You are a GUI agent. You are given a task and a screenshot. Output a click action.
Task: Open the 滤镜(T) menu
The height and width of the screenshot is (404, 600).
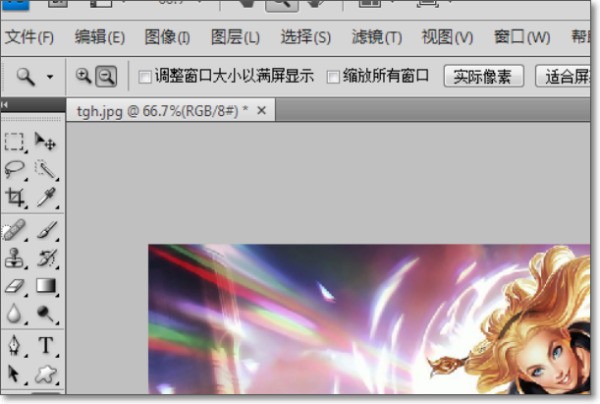pos(377,37)
